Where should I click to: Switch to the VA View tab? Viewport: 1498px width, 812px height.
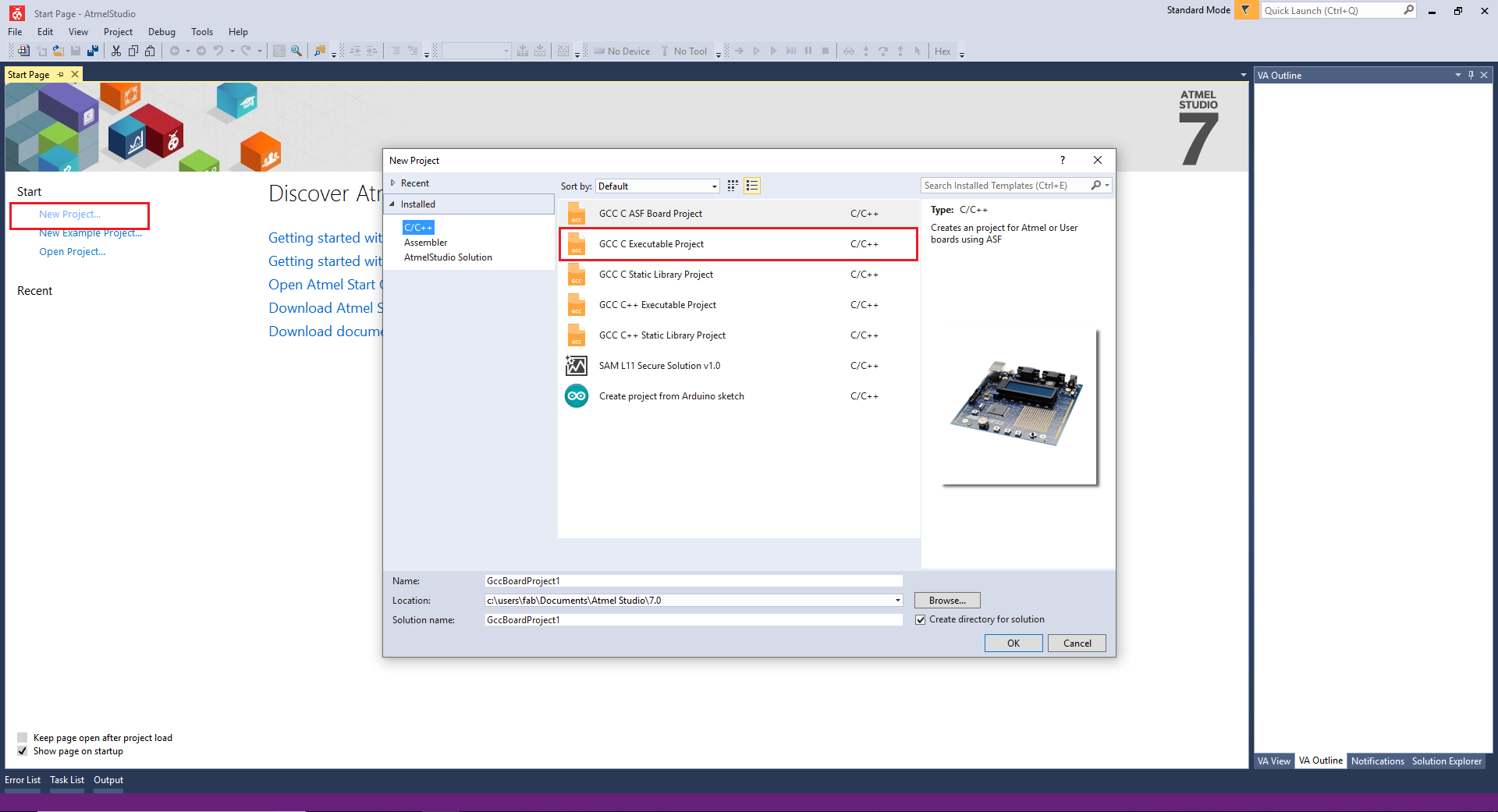1274,761
